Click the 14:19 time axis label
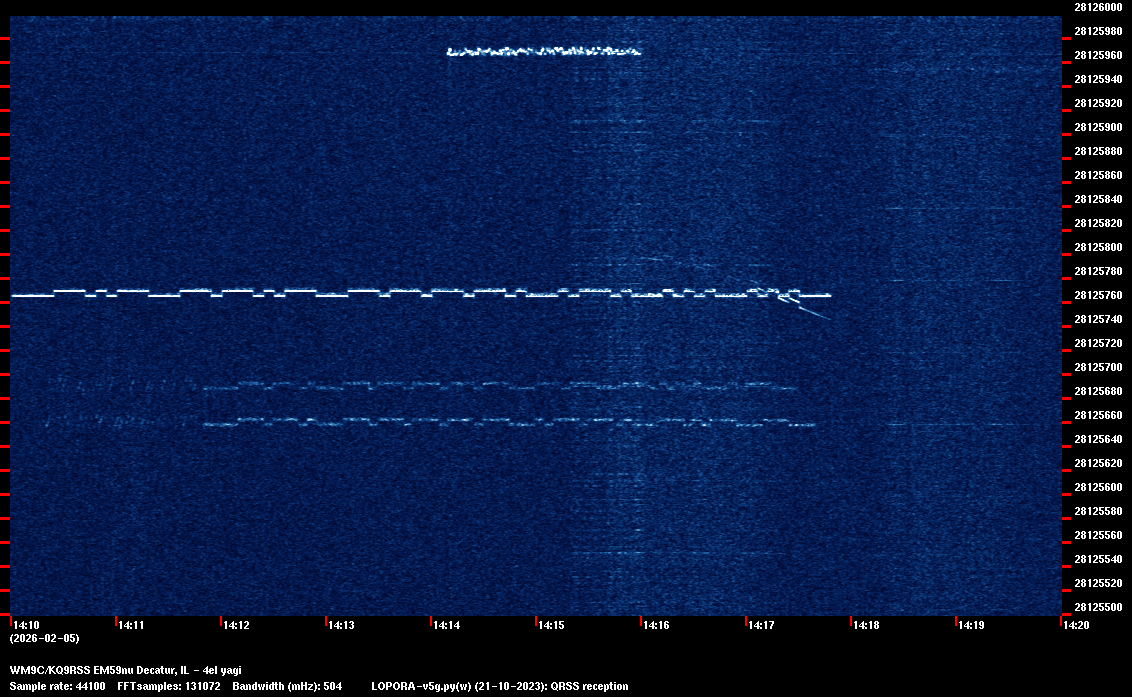 (x=971, y=625)
